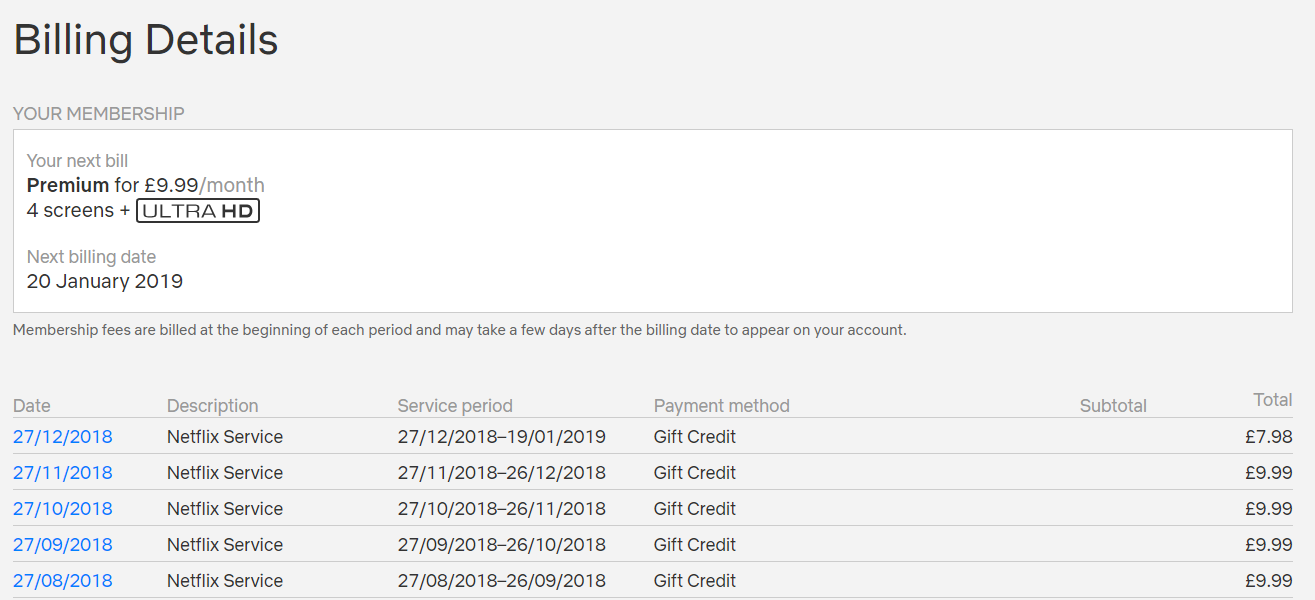
Task: Open the 27/11/2018 invoice link
Action: point(63,473)
